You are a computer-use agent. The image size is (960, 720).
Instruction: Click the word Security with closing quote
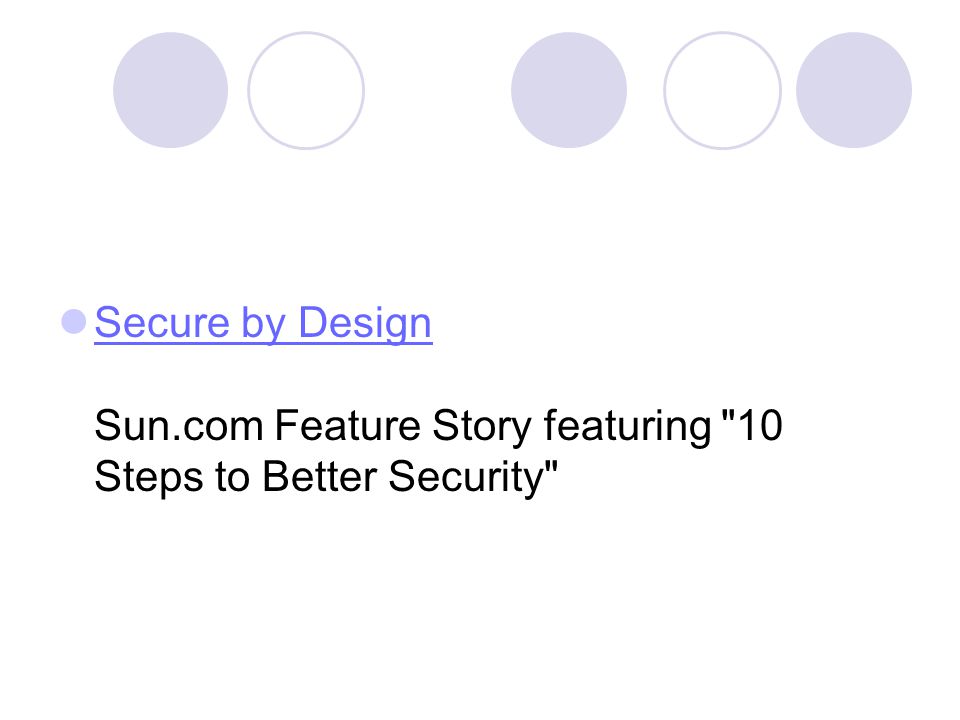[x=473, y=478]
